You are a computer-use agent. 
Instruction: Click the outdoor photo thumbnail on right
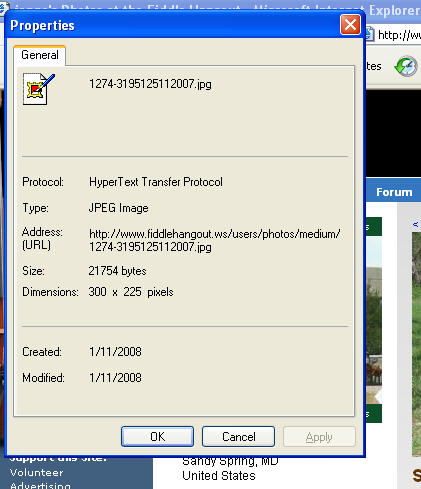click(x=416, y=343)
